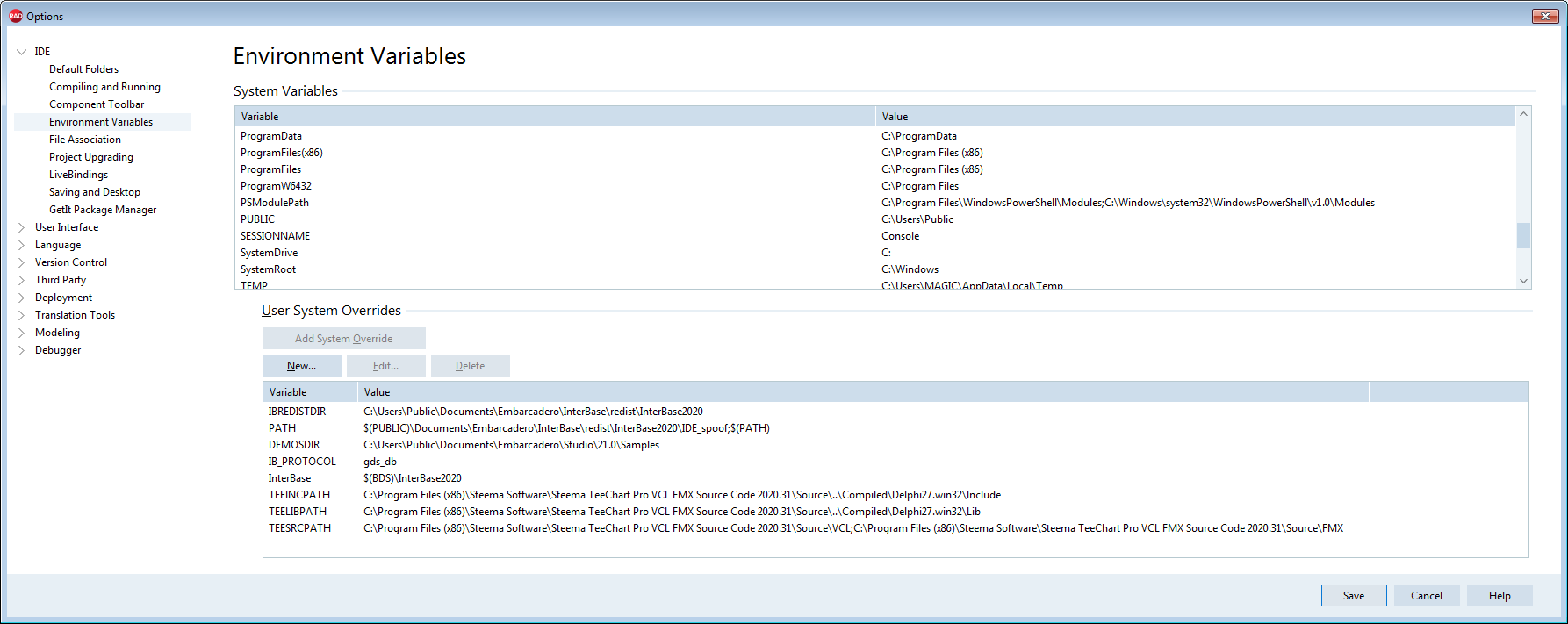This screenshot has height=624, width=1568.
Task: Select the ProgramData system variable
Action: 875,136
